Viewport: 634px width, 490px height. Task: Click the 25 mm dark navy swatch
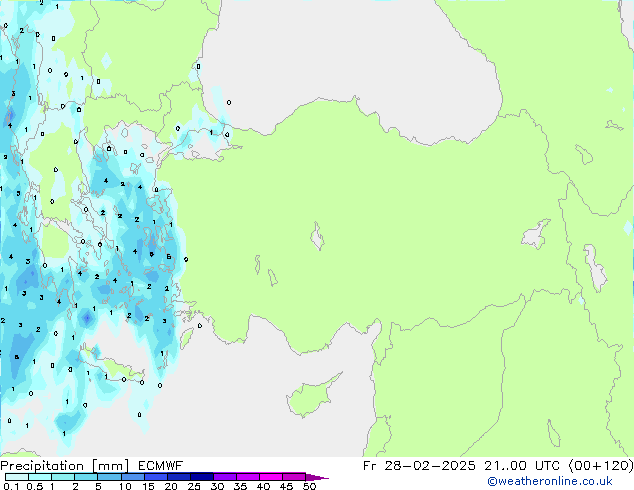(201, 477)
